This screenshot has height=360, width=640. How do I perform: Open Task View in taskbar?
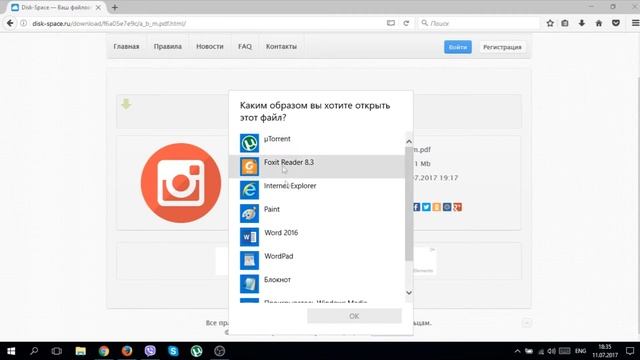(x=57, y=351)
